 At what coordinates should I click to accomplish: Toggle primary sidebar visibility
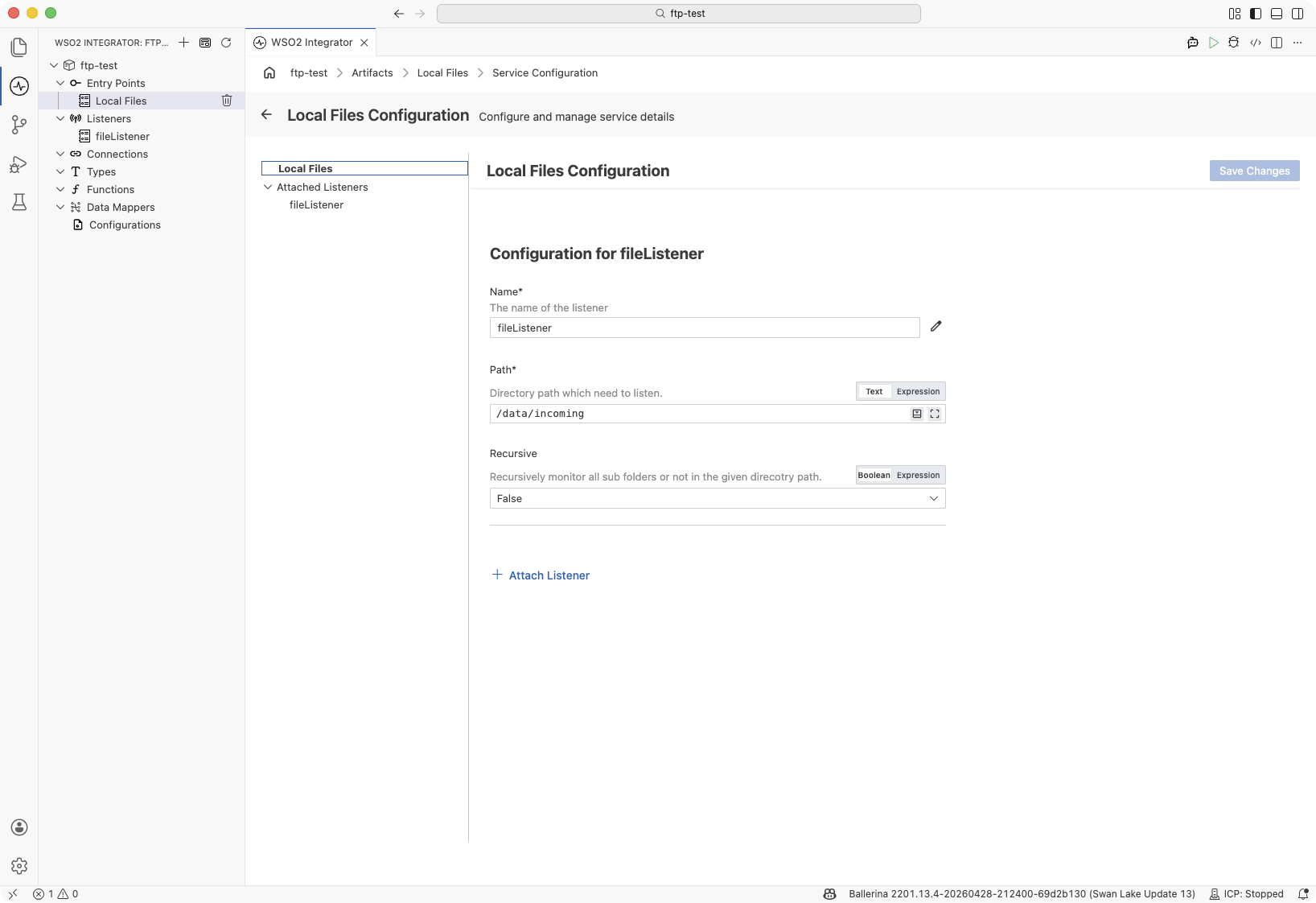click(x=1256, y=14)
